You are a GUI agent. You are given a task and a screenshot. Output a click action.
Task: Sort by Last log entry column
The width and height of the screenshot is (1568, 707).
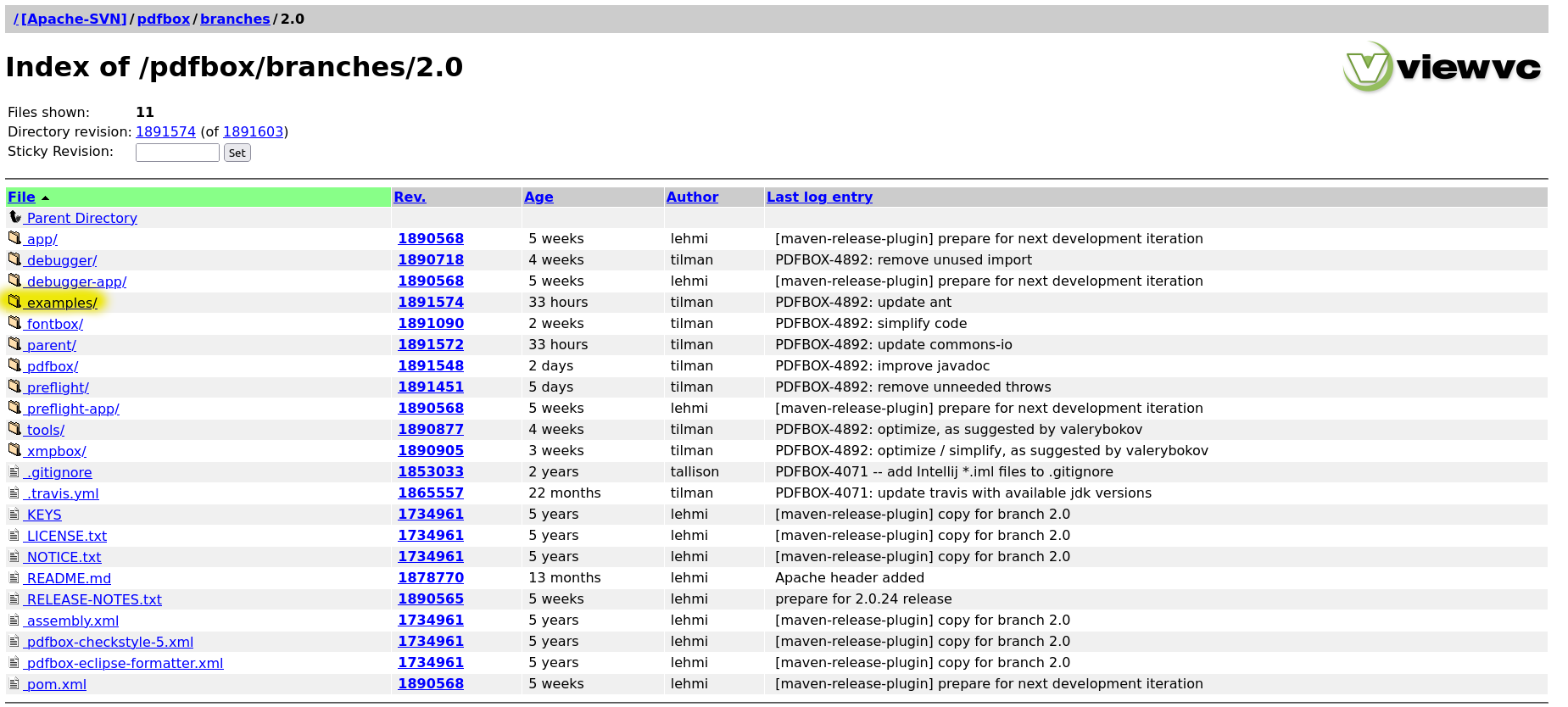819,197
